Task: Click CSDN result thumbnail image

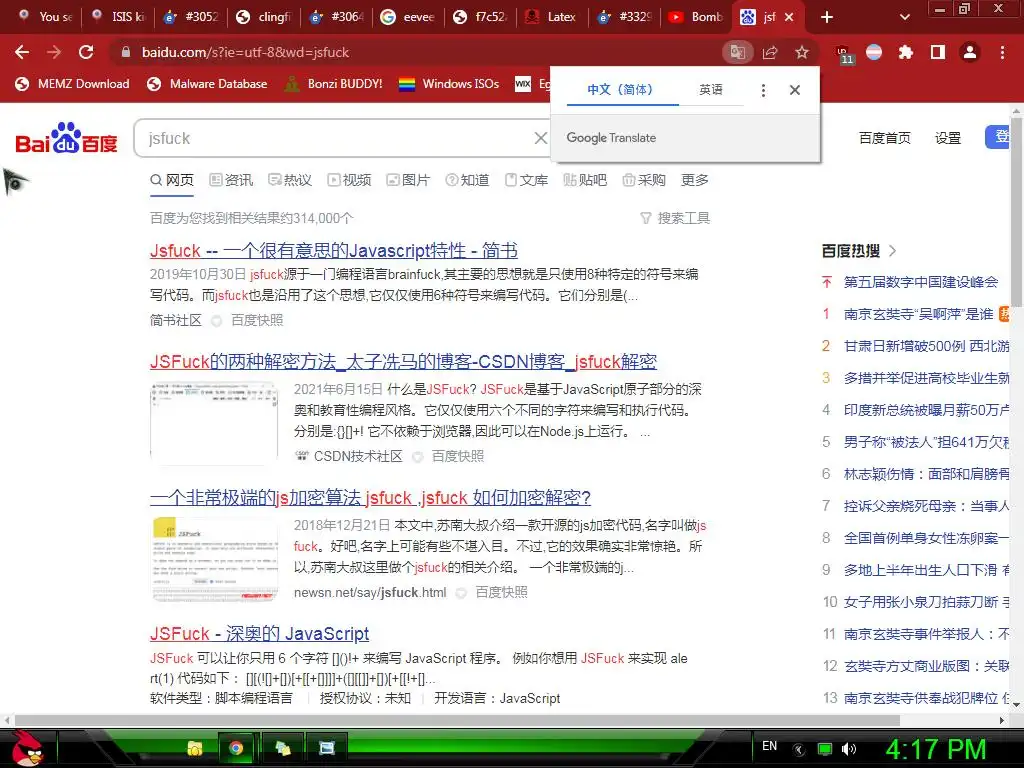Action: tap(214, 423)
